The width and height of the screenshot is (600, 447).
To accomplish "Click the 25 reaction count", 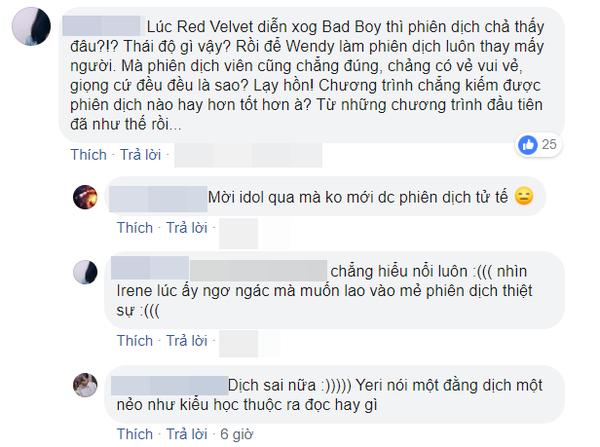I will pyautogui.click(x=549, y=144).
